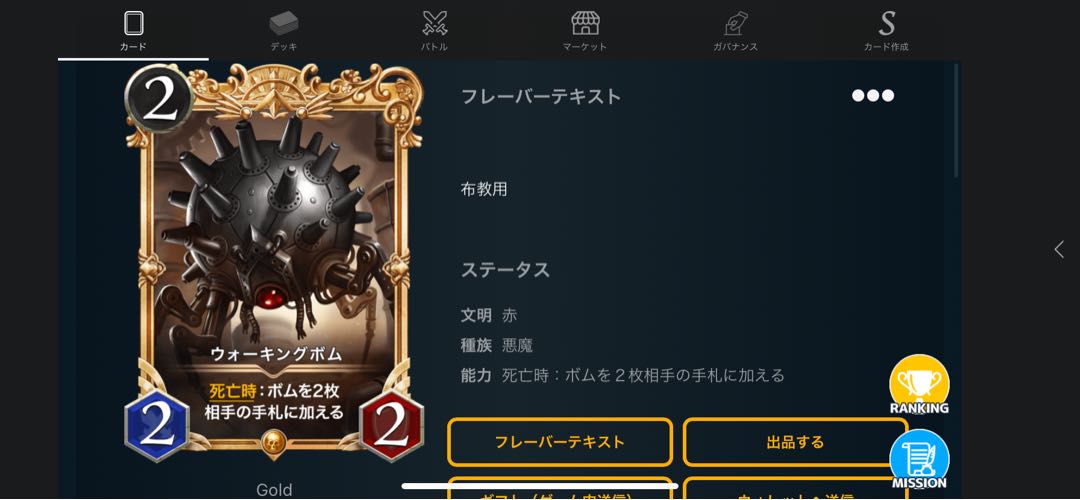
Task: Tap the blue attack value hexagon
Action: 157,426
